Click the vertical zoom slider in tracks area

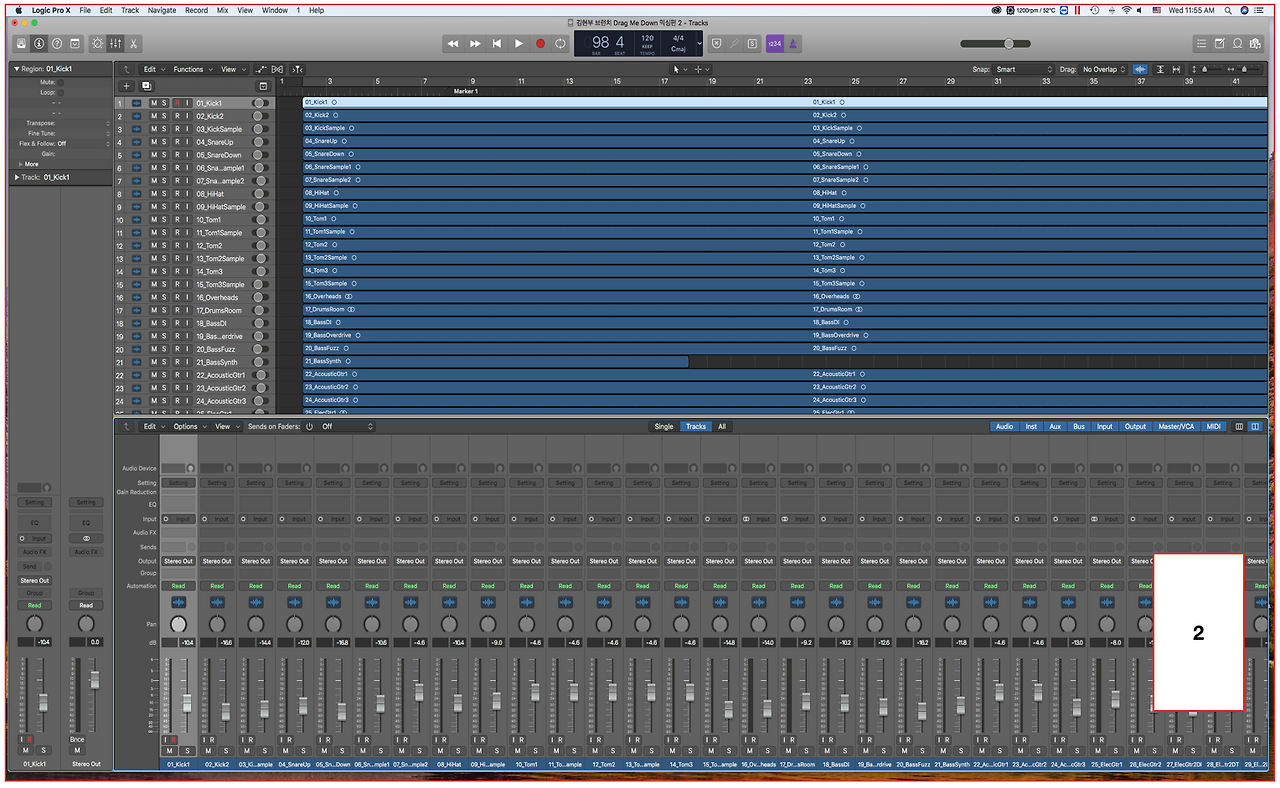(x=1205, y=69)
